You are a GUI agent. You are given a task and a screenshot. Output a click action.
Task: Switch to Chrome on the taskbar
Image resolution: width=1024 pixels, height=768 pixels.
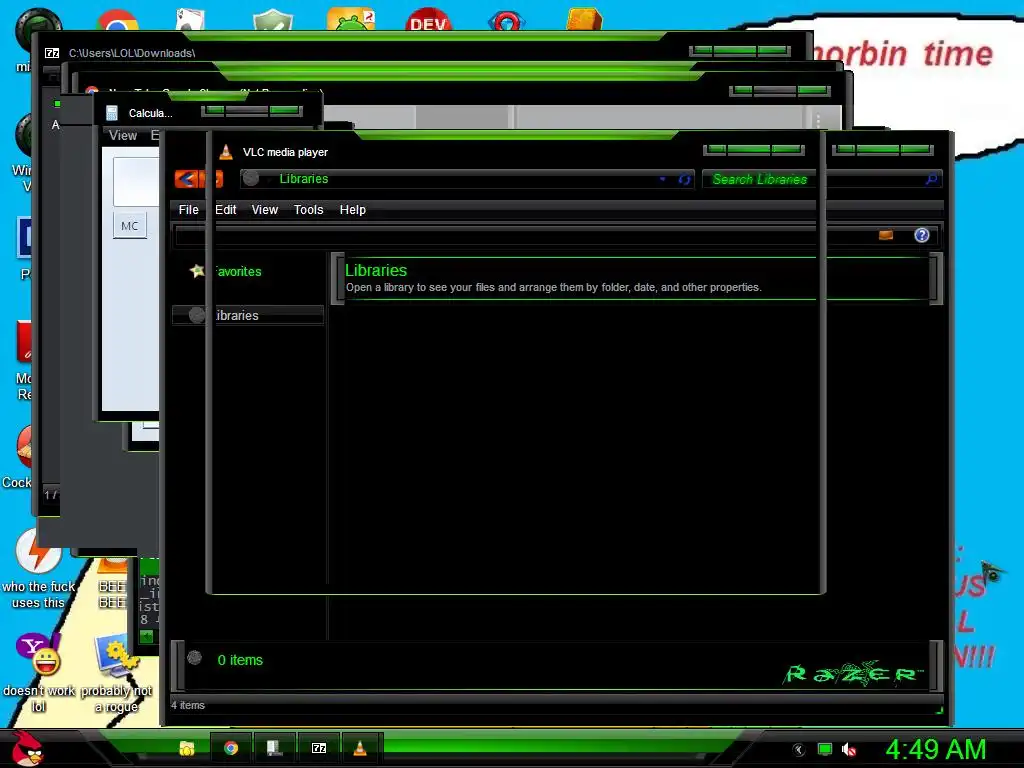(231, 748)
